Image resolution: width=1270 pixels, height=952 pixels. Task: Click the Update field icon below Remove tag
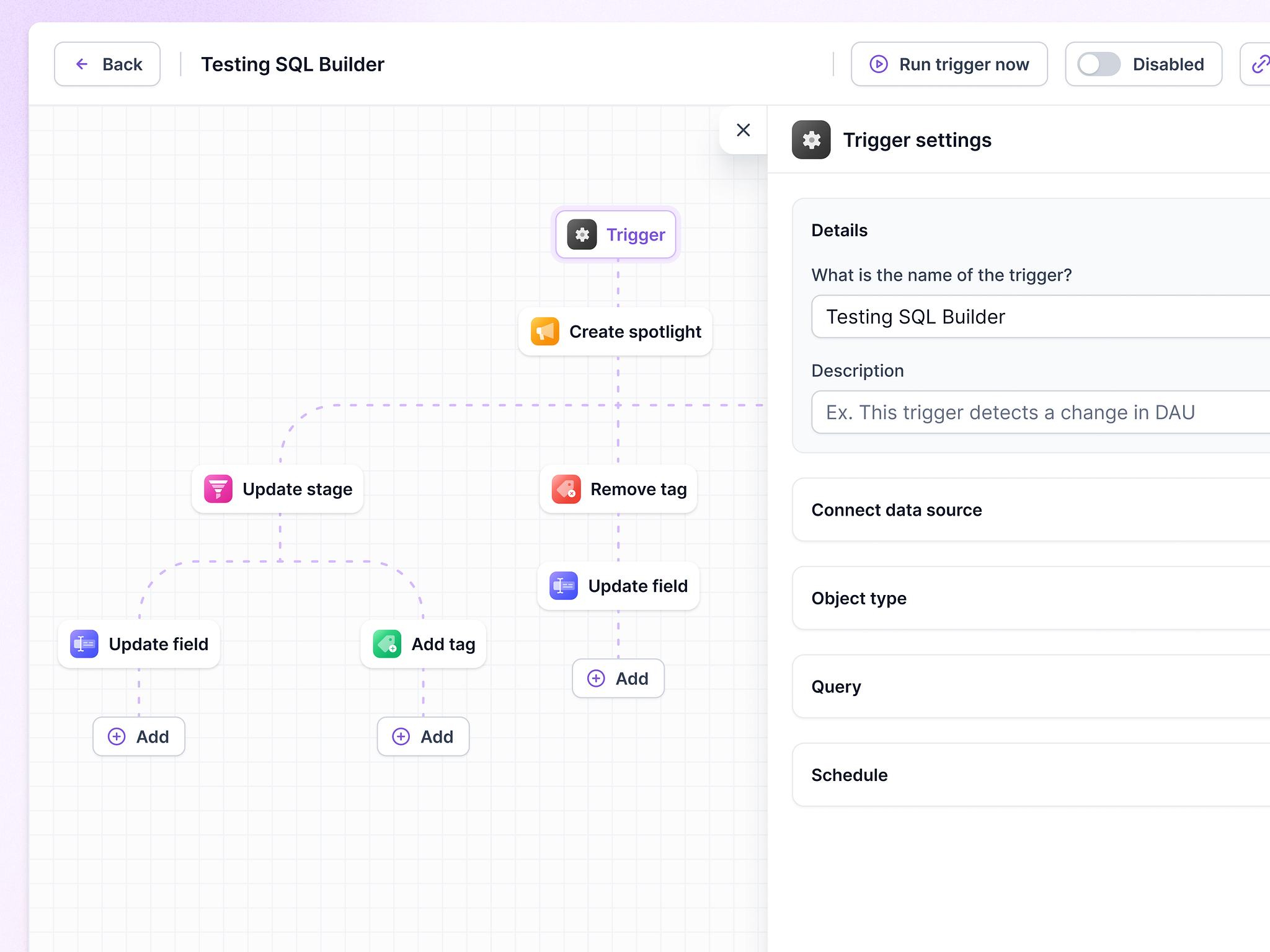tap(562, 586)
